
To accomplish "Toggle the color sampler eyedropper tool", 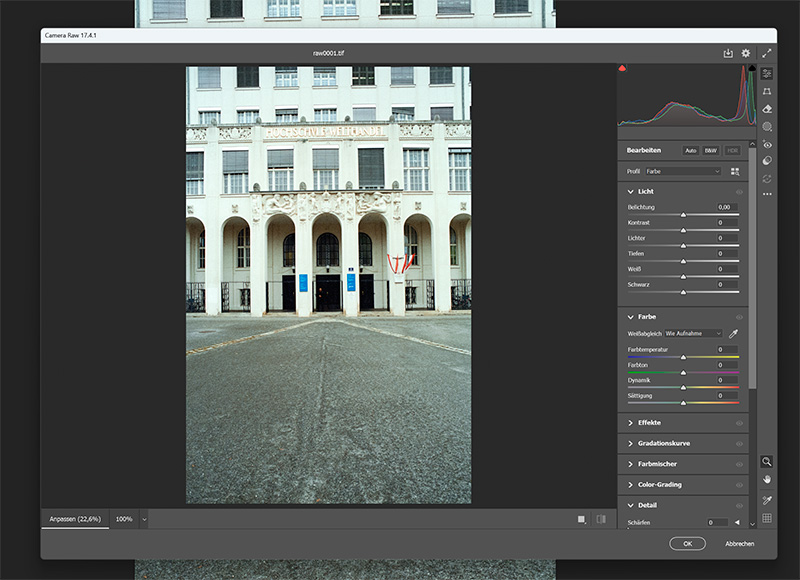I will 767,500.
